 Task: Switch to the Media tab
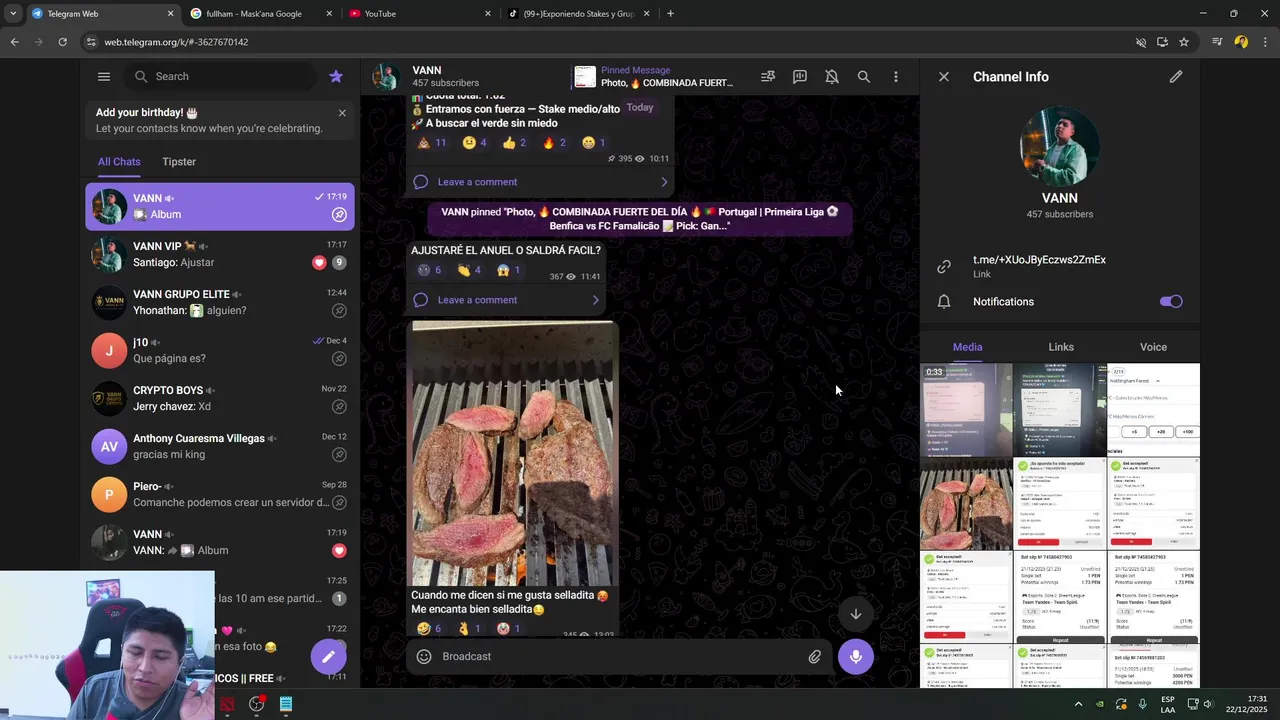967,347
